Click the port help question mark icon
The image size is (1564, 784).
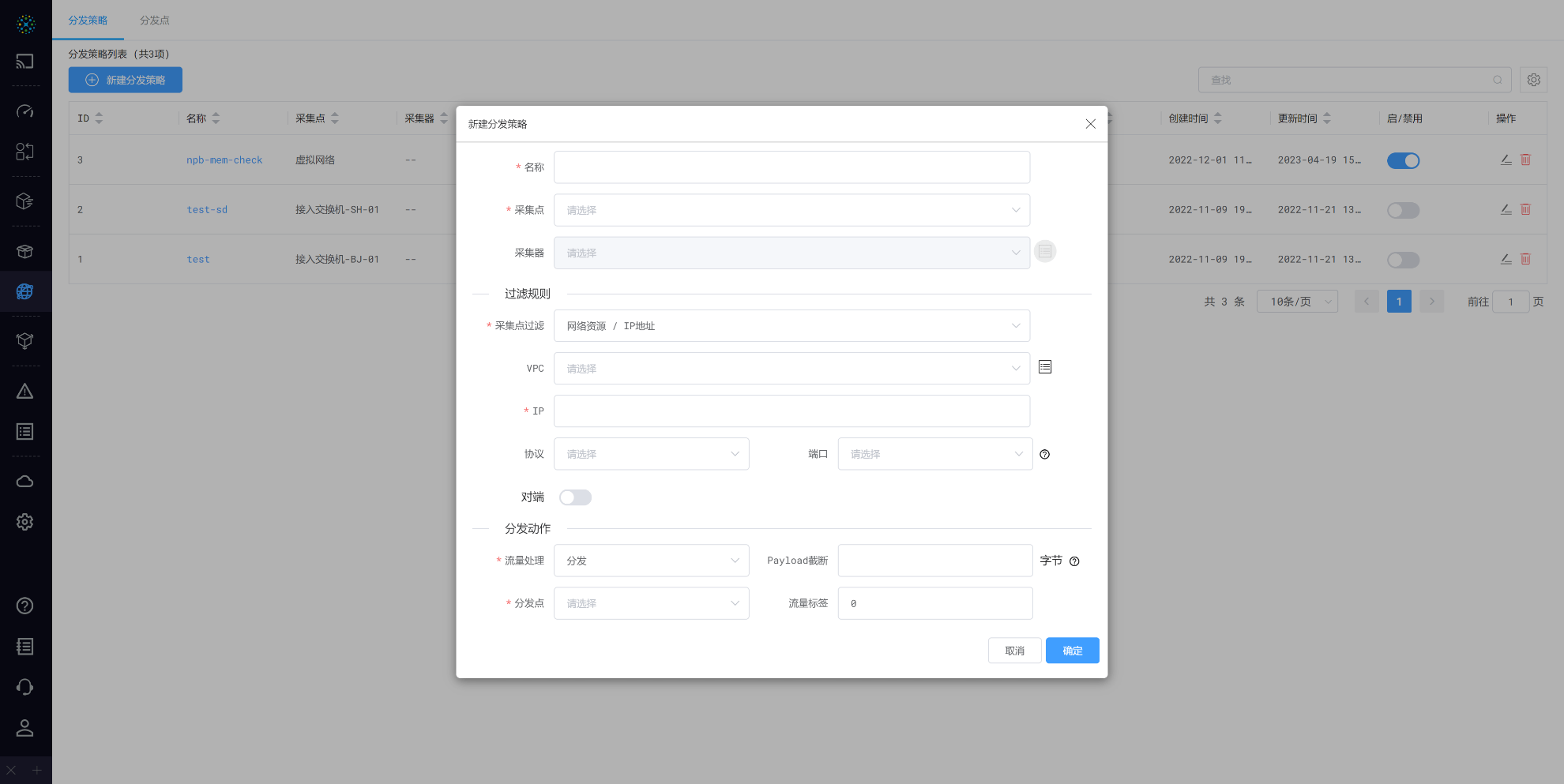[1045, 455]
